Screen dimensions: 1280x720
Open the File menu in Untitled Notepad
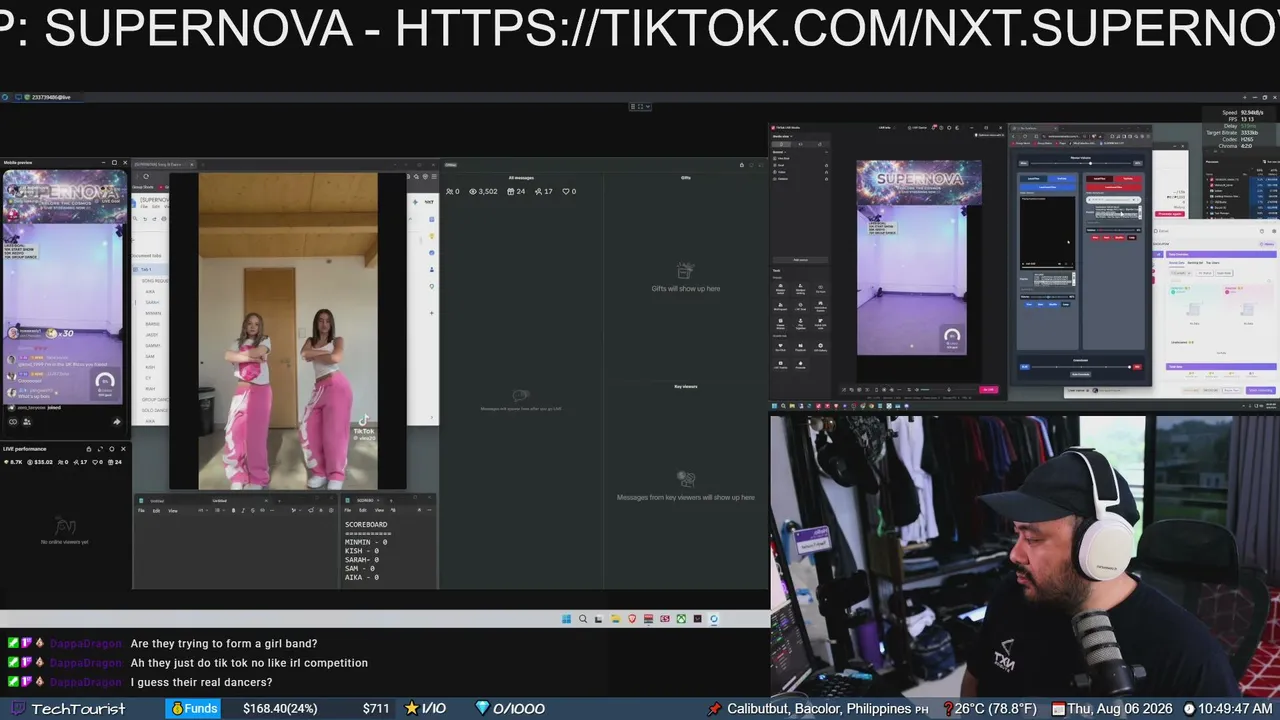(x=142, y=510)
